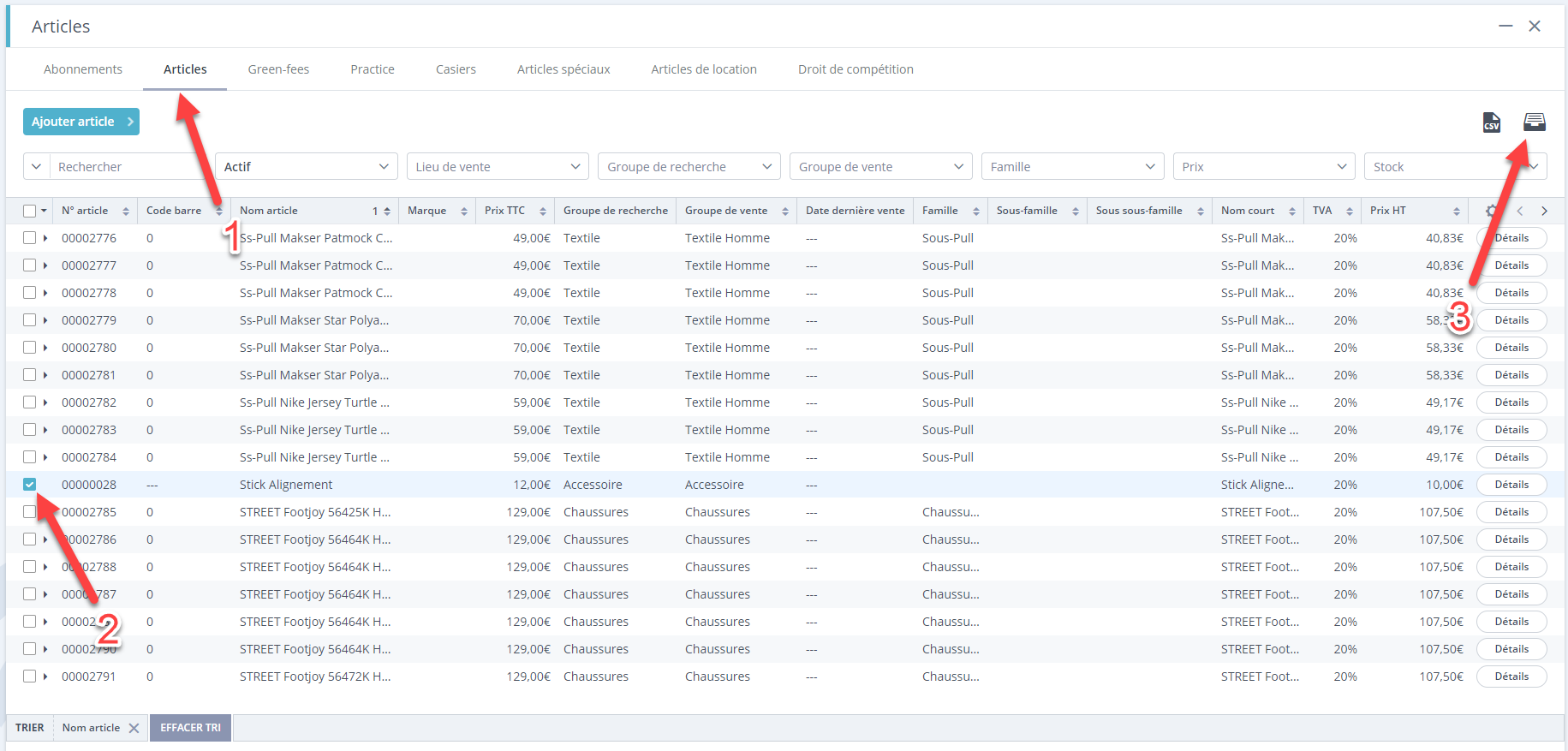Open the Groupe de vente filter dropdown
The width and height of the screenshot is (1568, 751).
(880, 167)
